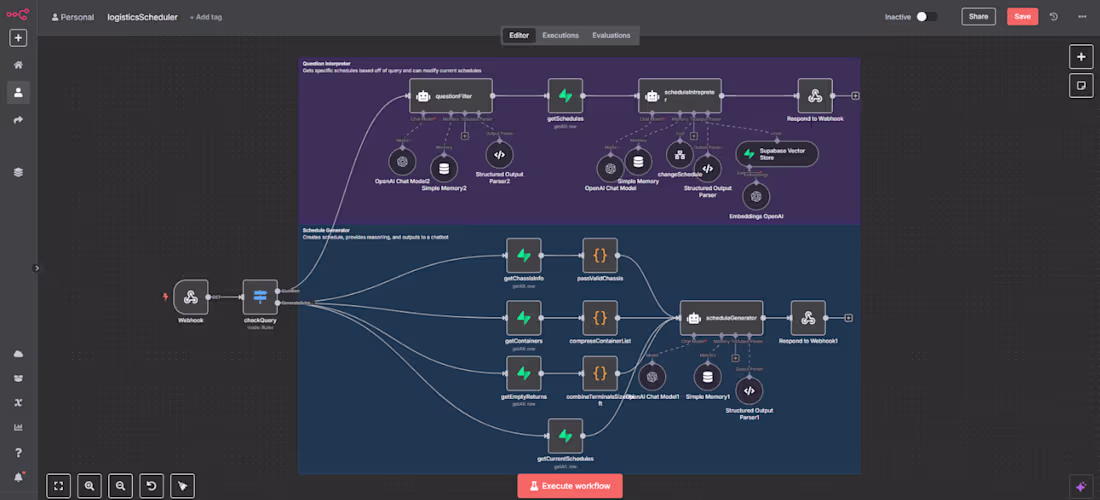Select the Respond to Webhook1 node
The image size is (1100, 500).
point(808,318)
